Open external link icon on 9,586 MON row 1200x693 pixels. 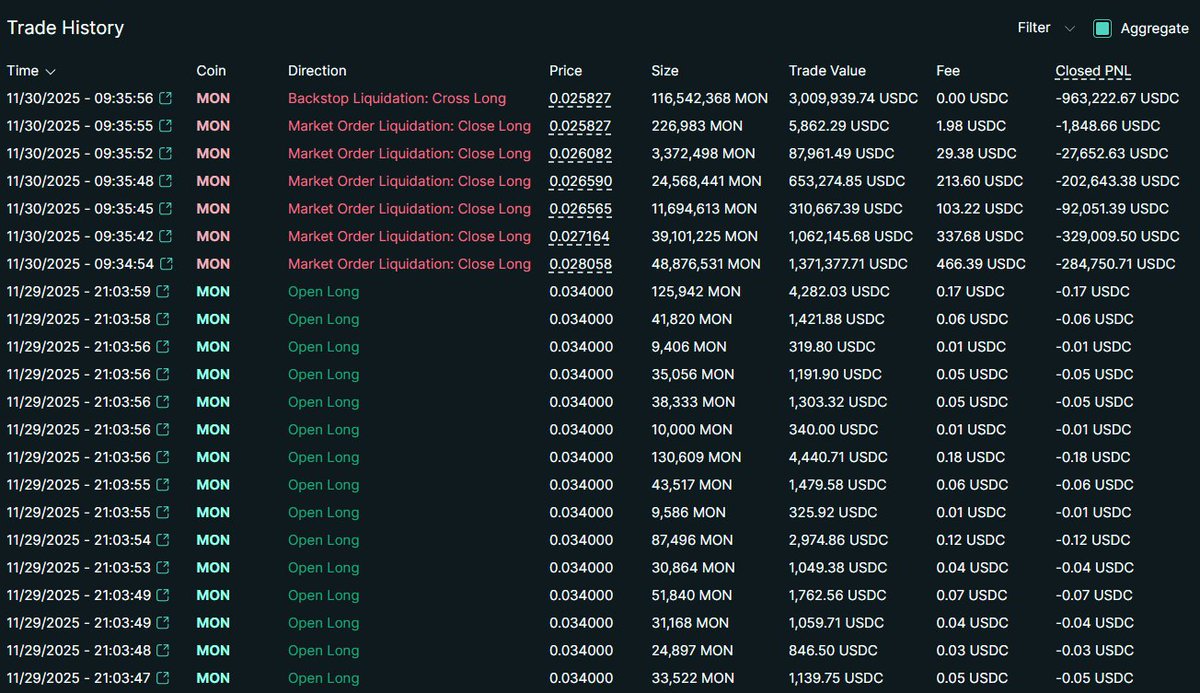(x=163, y=512)
